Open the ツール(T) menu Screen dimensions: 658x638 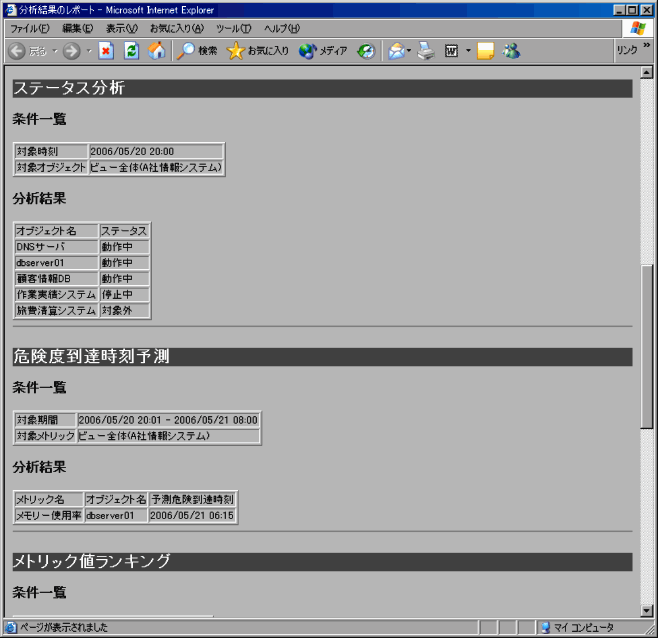click(233, 29)
